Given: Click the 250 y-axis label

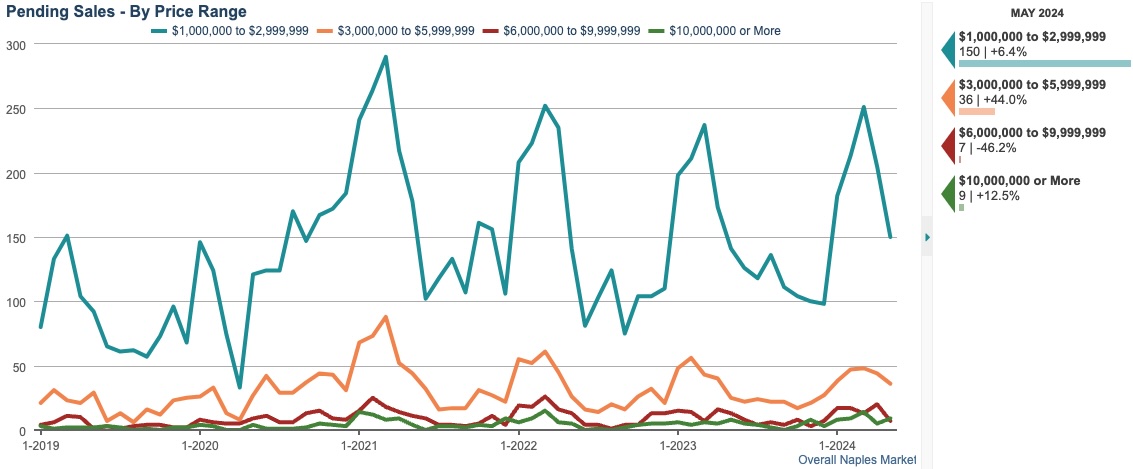Looking at the screenshot, I should 15,109.
